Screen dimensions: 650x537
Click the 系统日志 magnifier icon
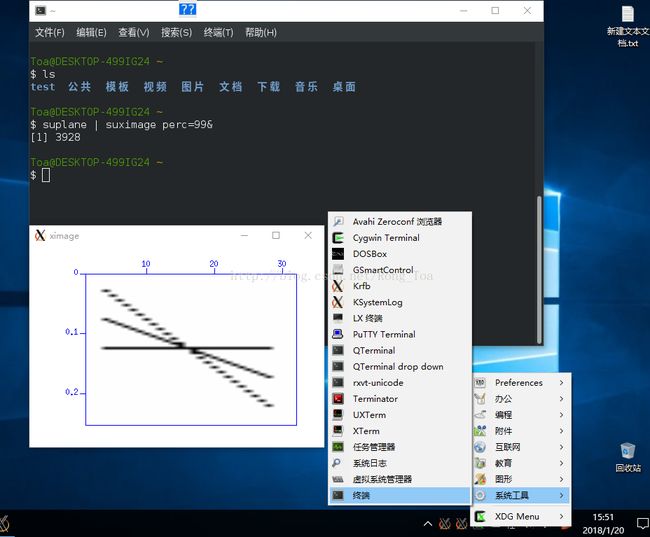point(337,463)
